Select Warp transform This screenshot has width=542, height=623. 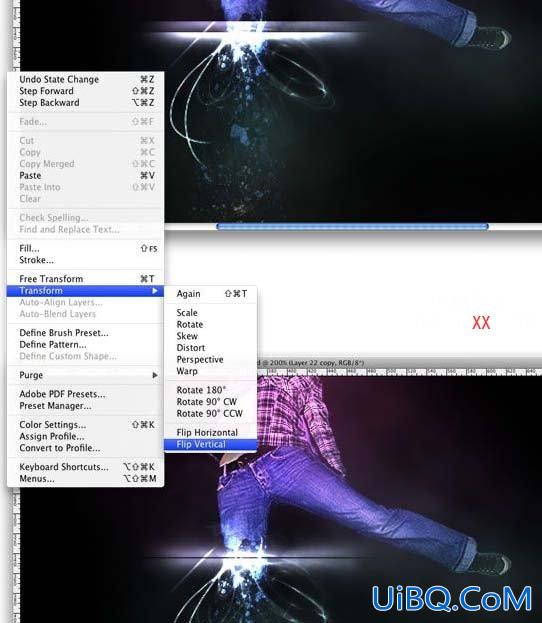[x=211, y=371]
